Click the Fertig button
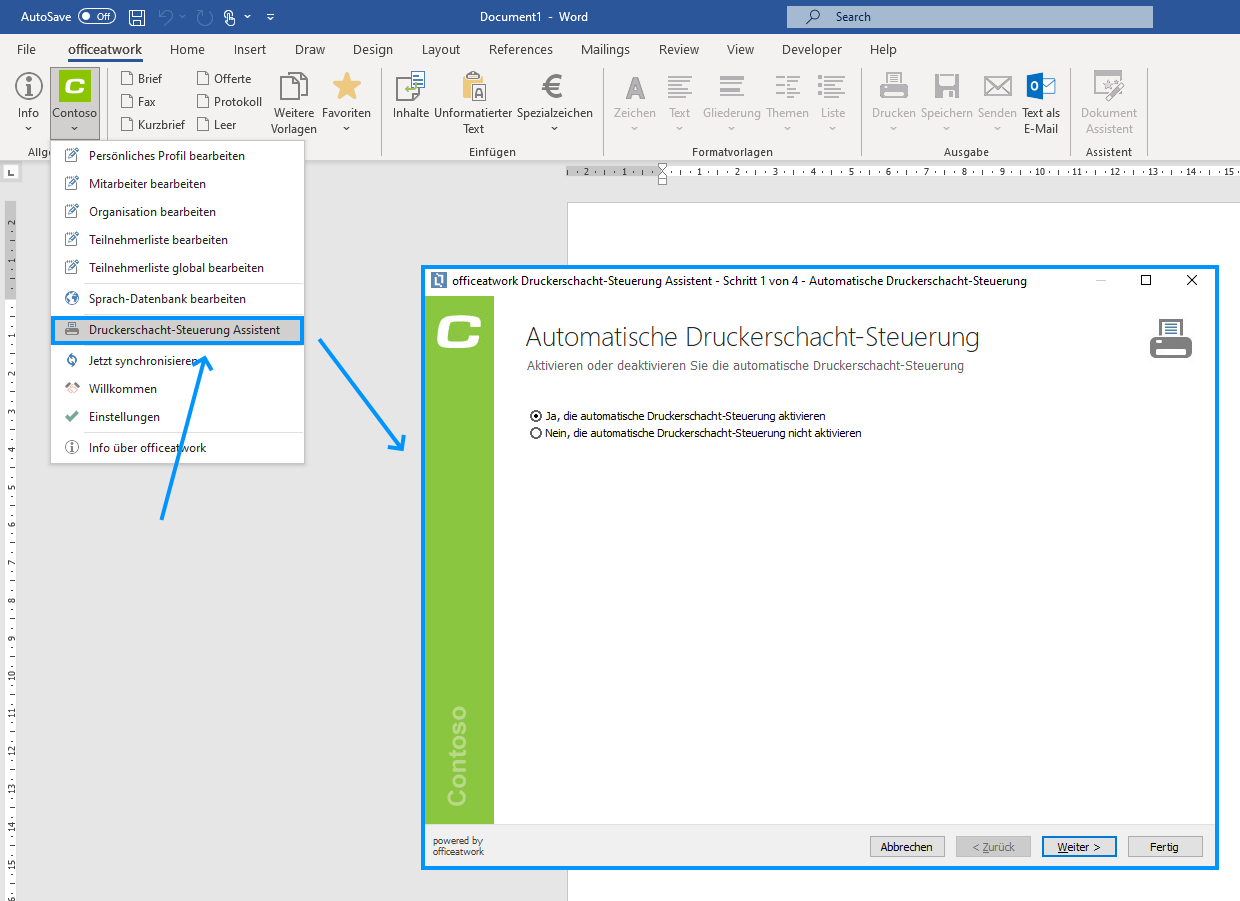 1164,847
